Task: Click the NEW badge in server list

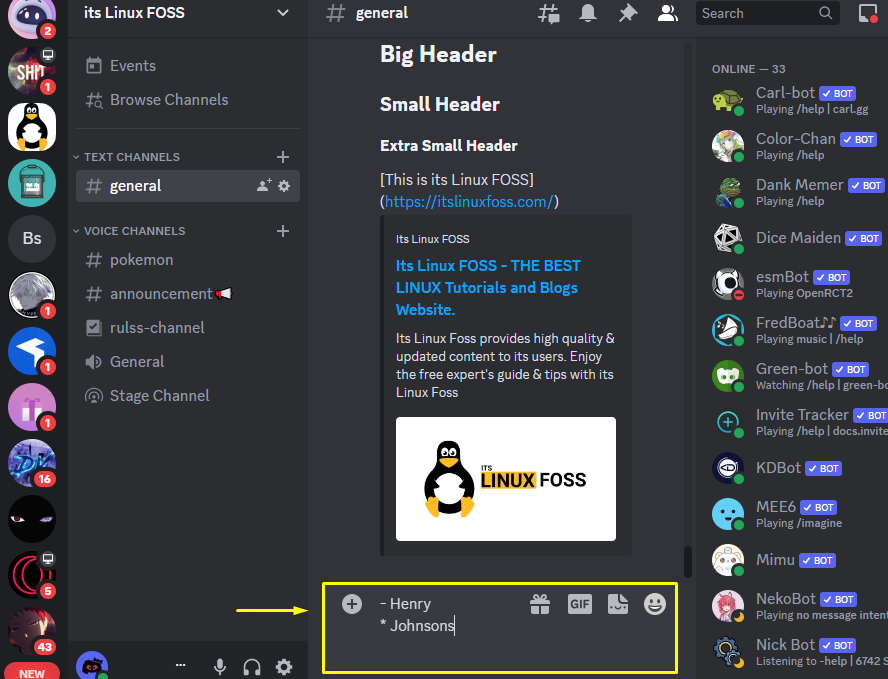Action: pyautogui.click(x=32, y=672)
